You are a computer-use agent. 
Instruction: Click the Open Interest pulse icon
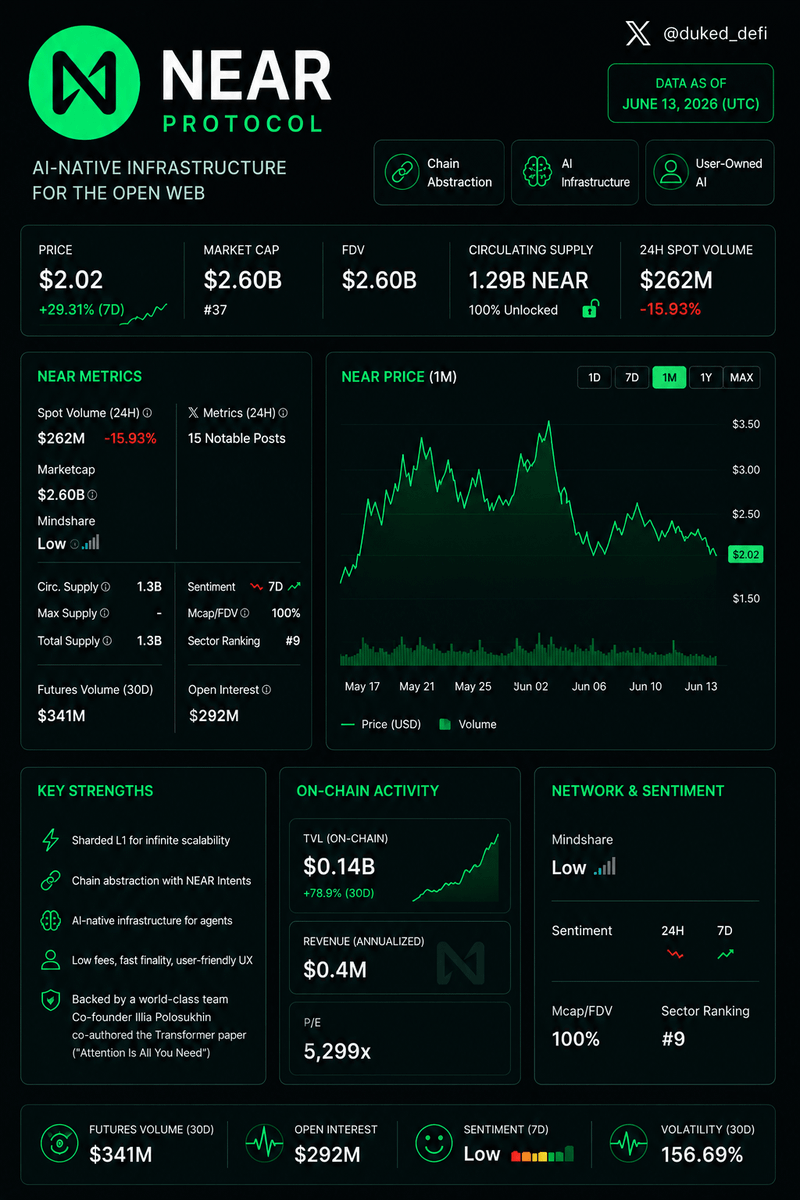(x=264, y=1143)
